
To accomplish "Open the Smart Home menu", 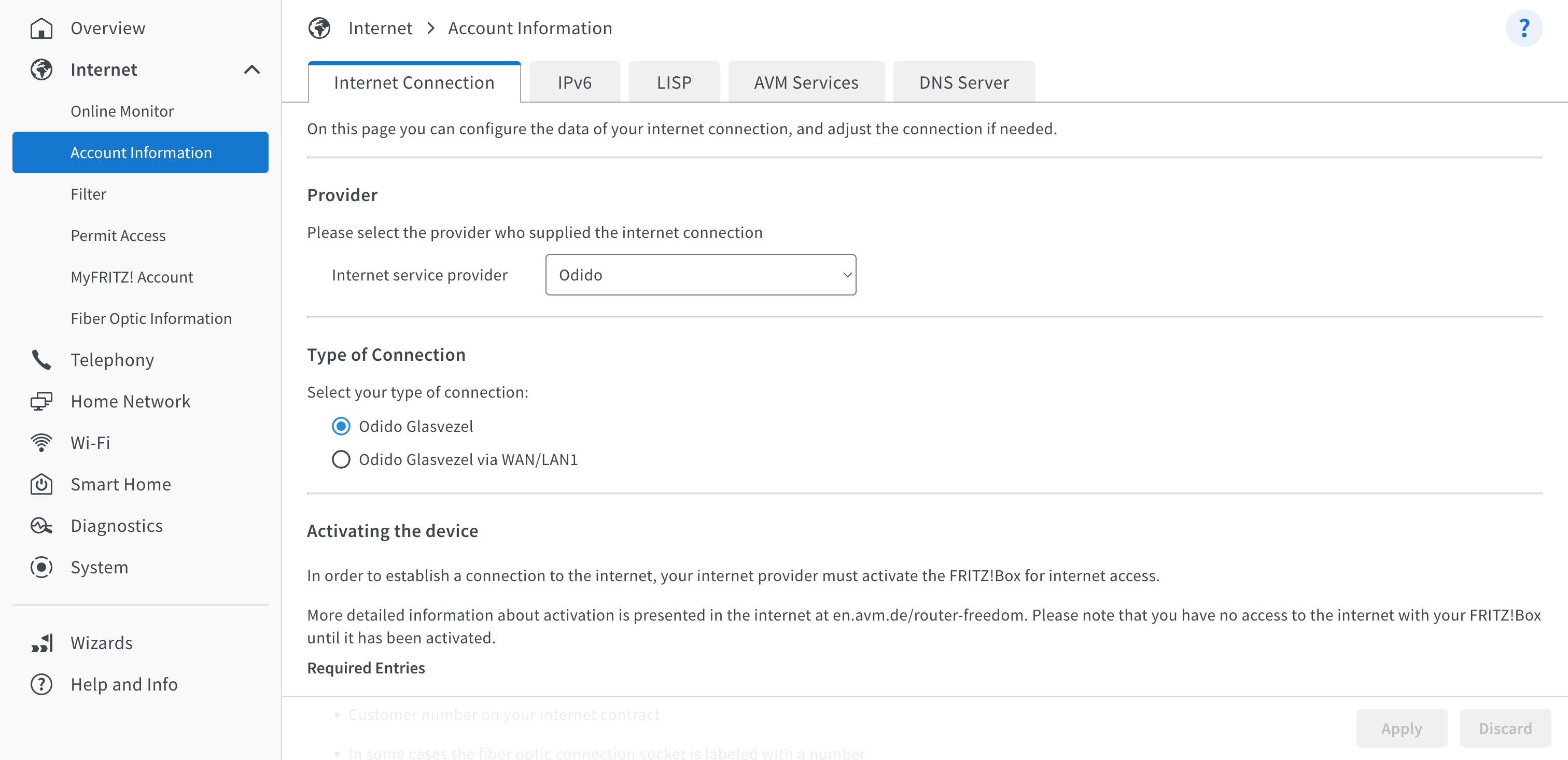I will (x=140, y=484).
